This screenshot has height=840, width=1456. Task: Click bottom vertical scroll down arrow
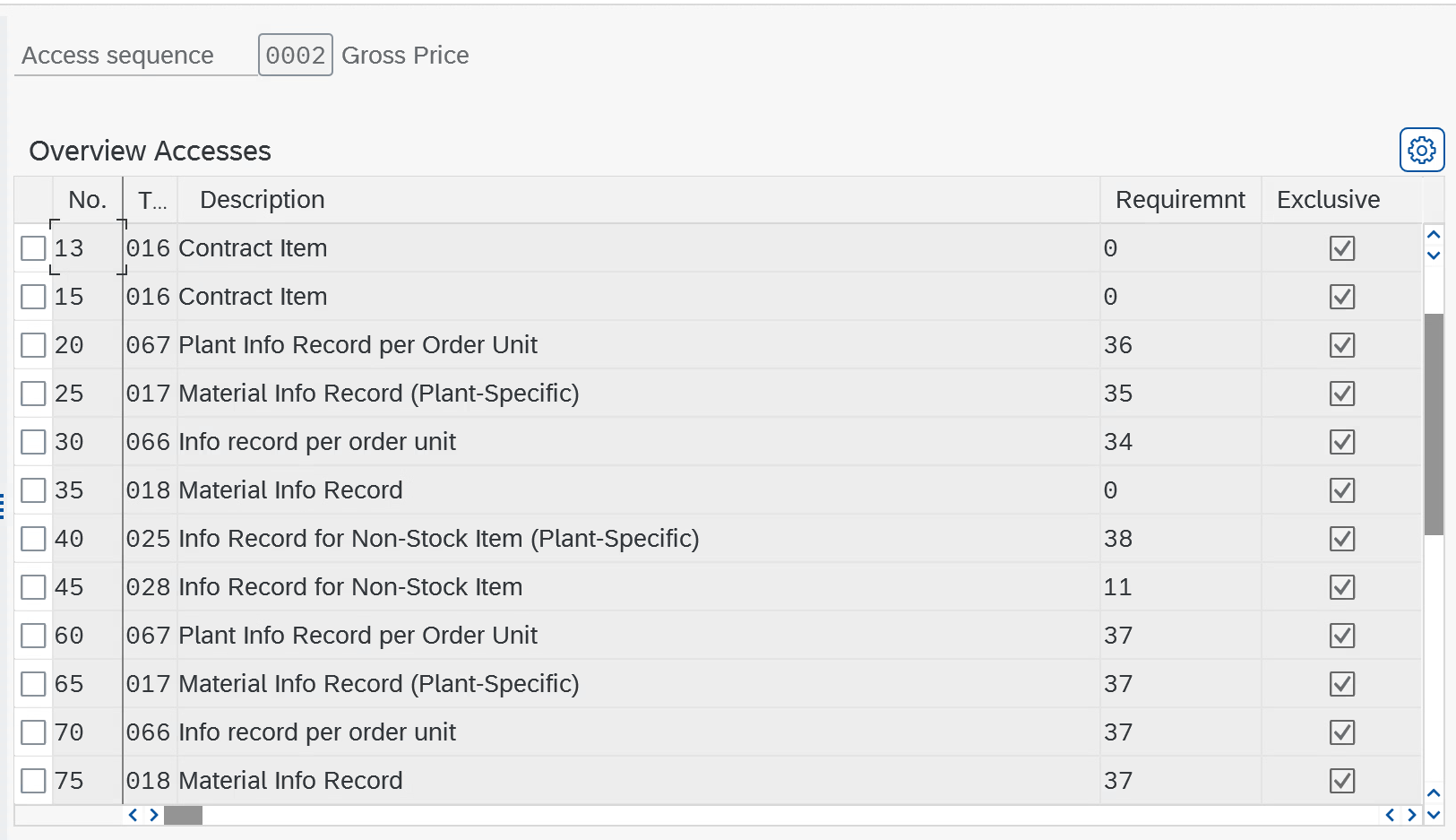coord(1434,815)
